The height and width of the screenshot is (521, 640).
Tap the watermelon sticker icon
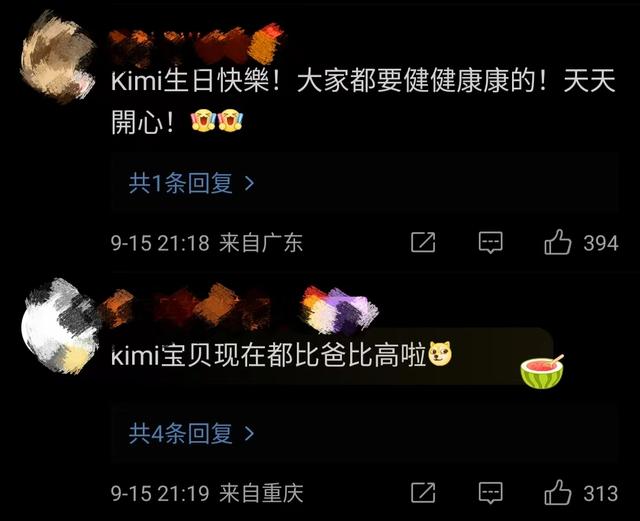542,371
